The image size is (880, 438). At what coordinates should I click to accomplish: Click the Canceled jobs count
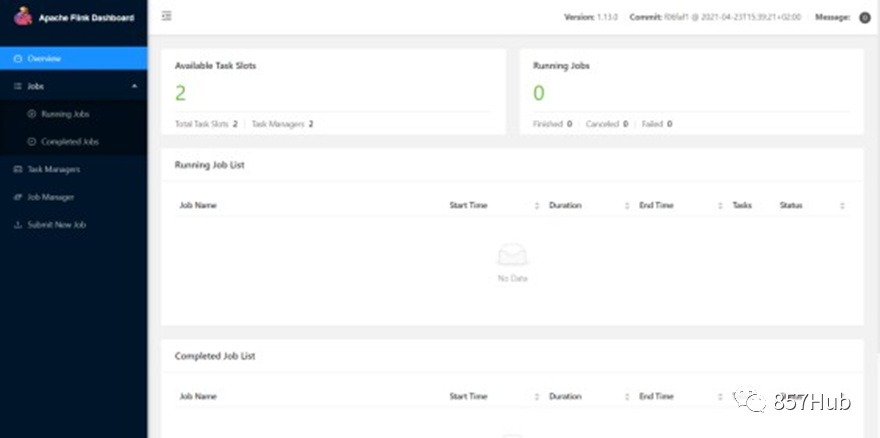[625, 124]
